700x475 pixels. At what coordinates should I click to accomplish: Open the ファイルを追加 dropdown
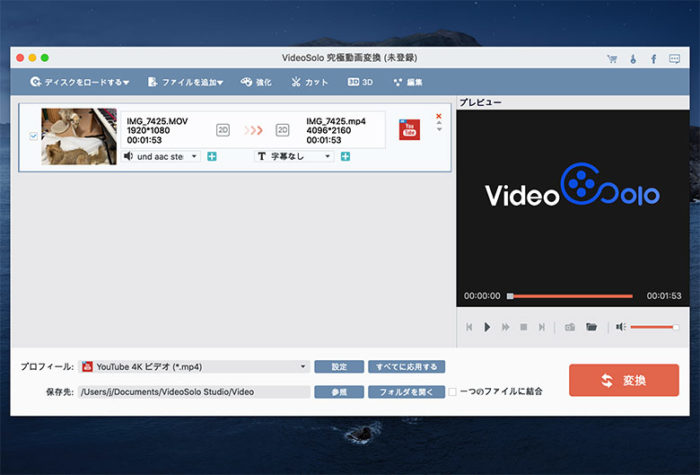(x=185, y=82)
